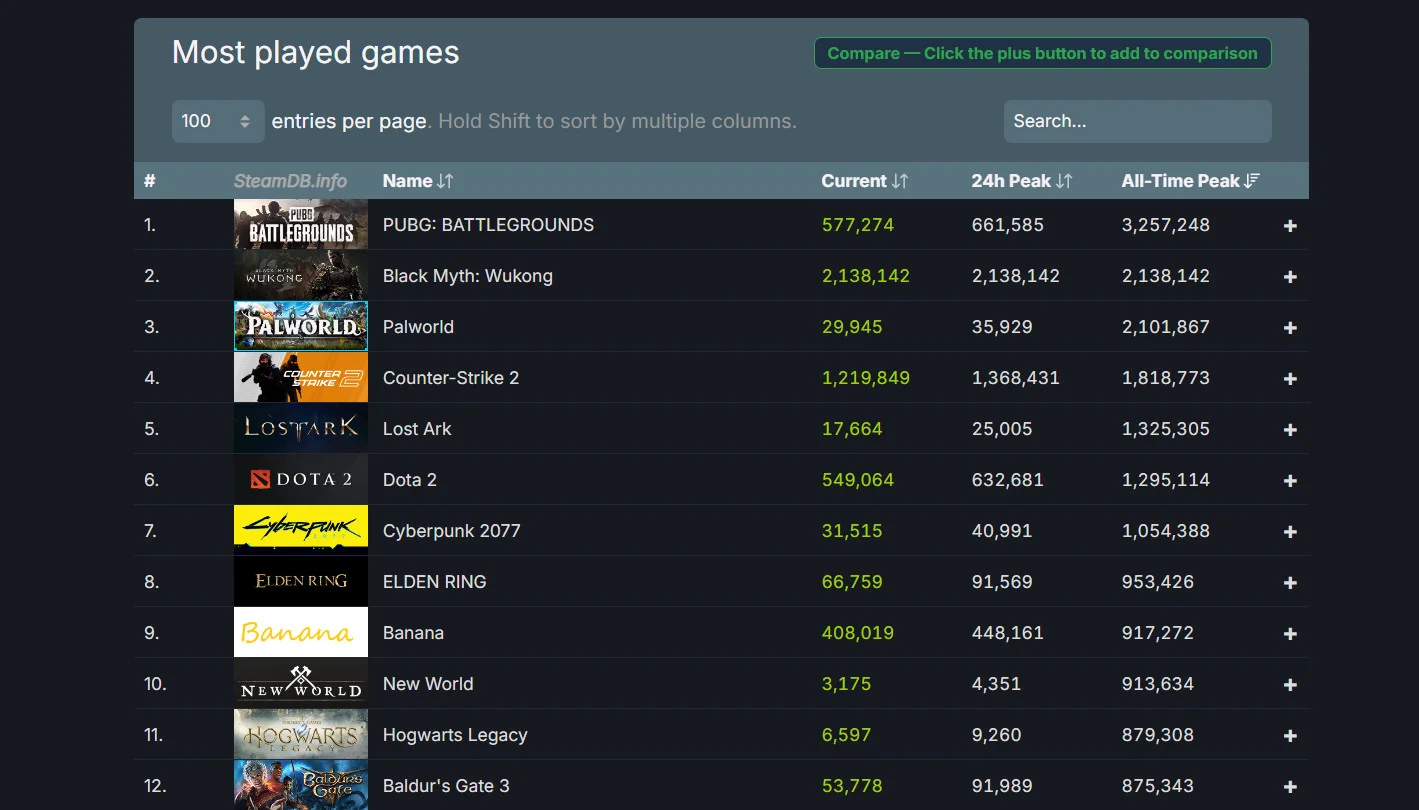Select the 24h peak value 632,681
1419x810 pixels.
click(x=1008, y=480)
